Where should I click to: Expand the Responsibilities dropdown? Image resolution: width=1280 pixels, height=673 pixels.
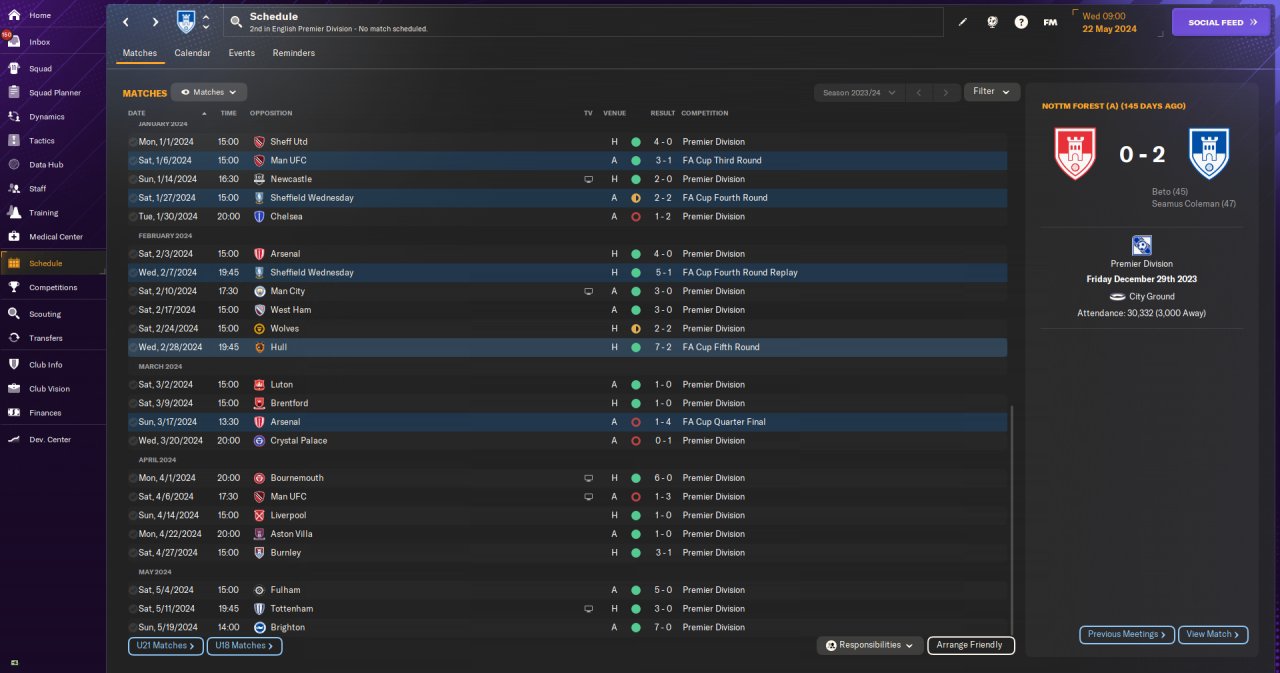click(x=869, y=646)
